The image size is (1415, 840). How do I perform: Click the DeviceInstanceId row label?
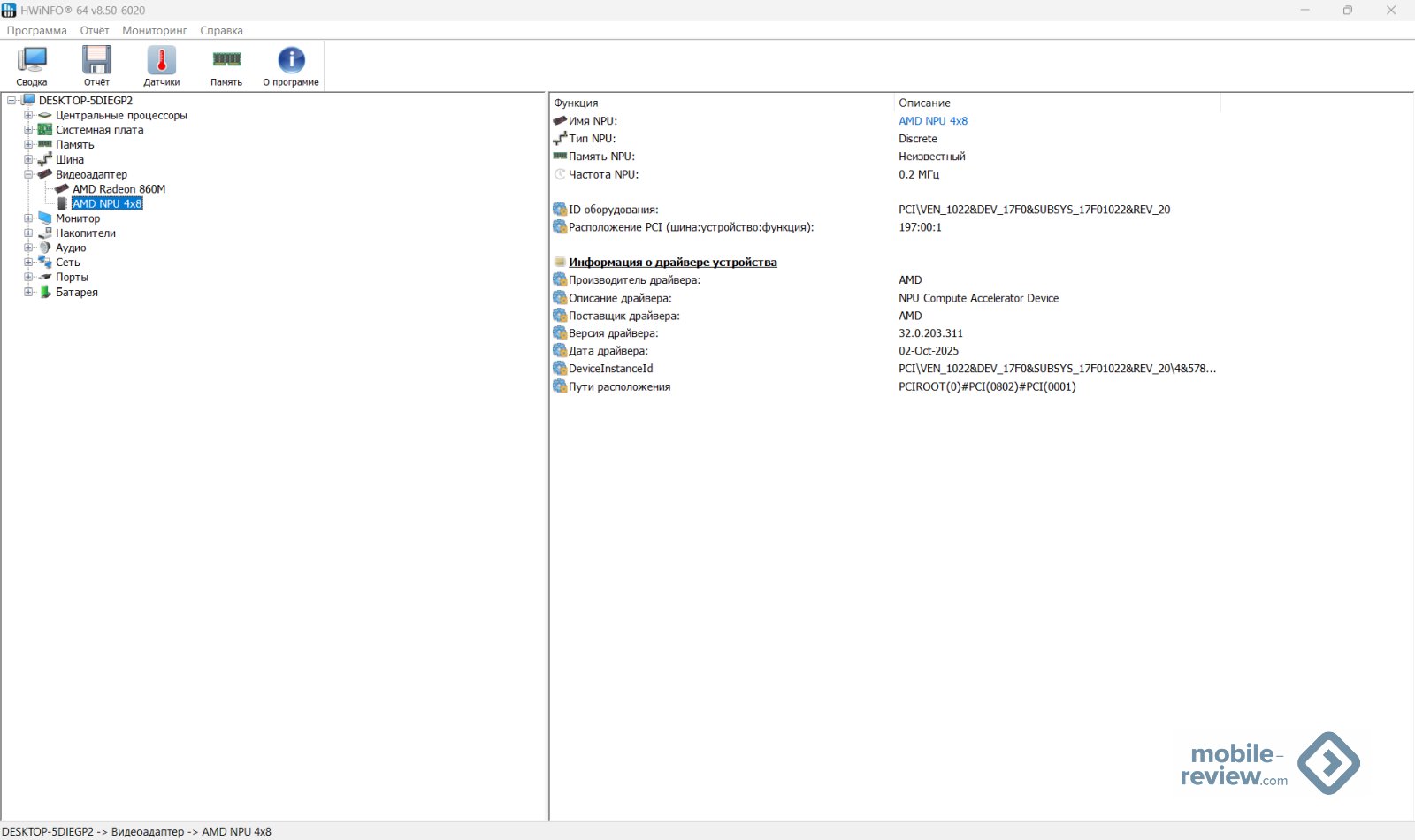[610, 369]
